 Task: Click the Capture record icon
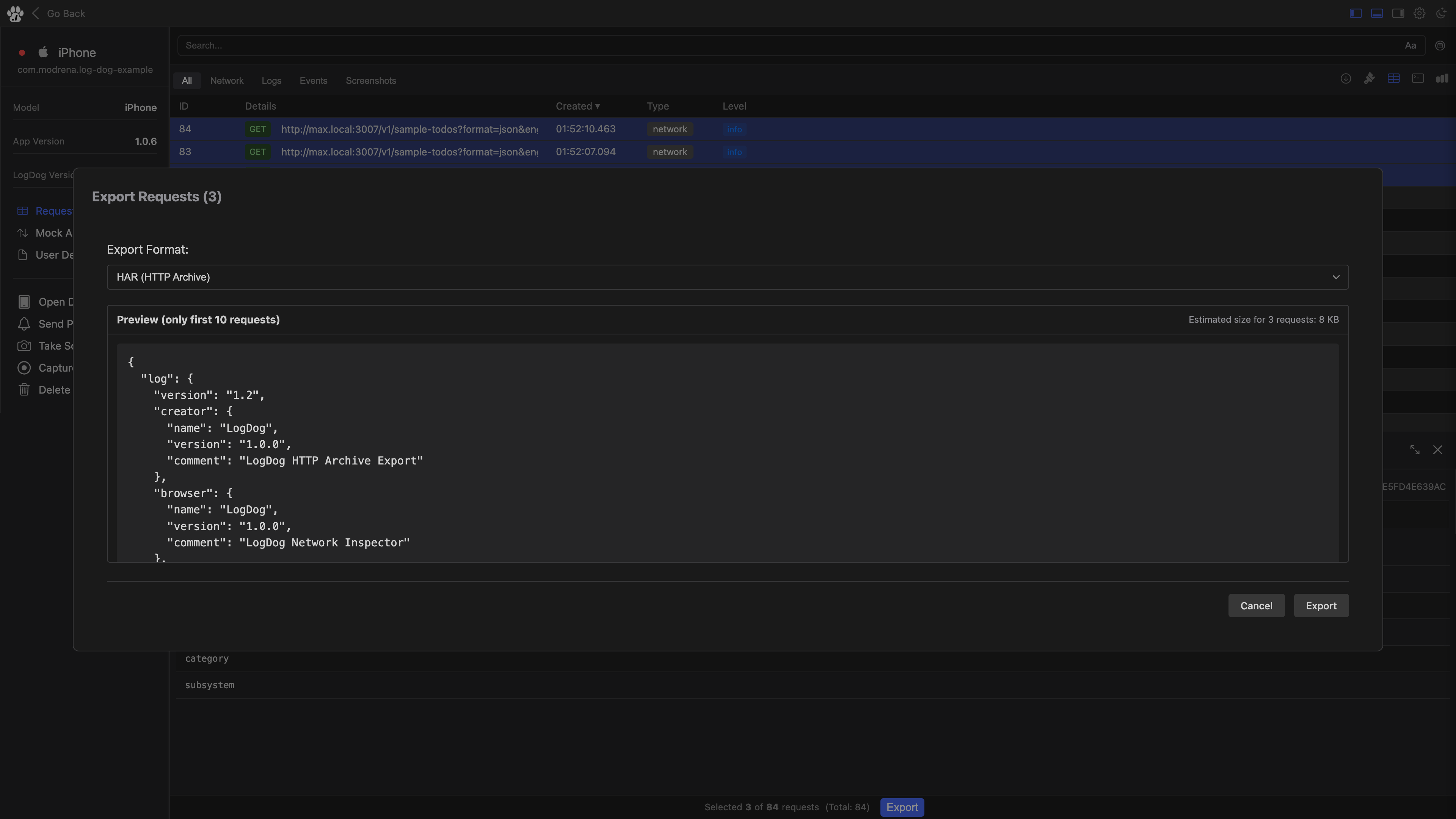point(24,368)
